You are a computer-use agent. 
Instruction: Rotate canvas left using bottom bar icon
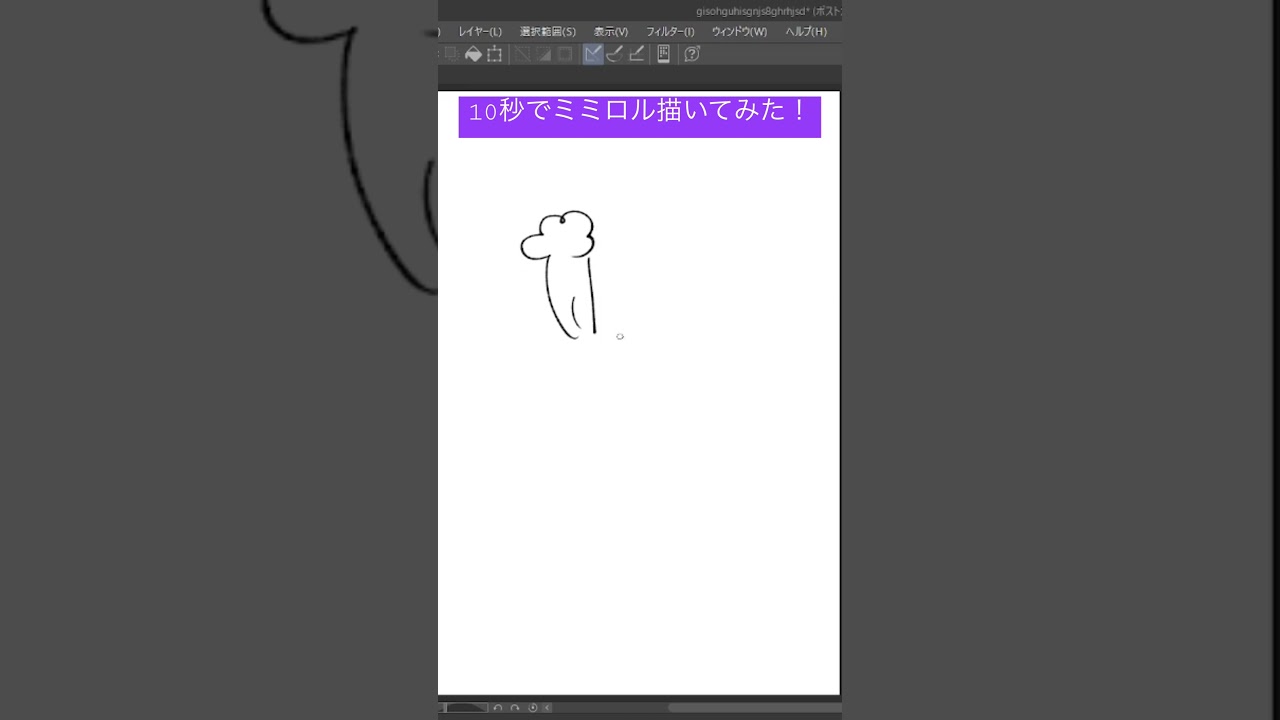click(498, 708)
